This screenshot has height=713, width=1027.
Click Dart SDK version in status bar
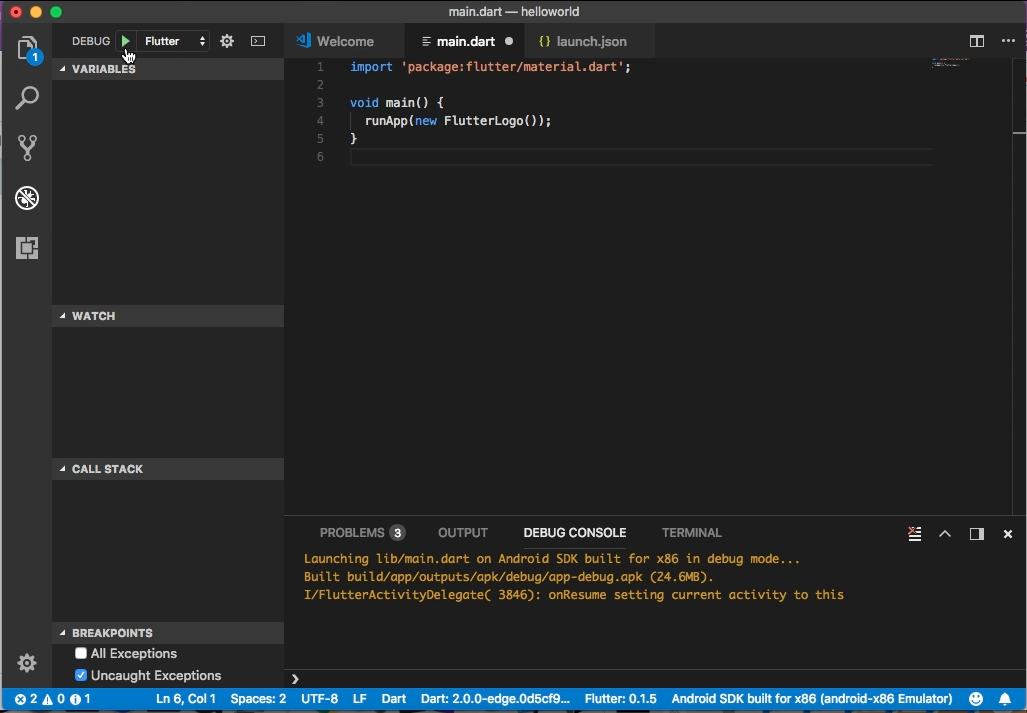pos(495,699)
